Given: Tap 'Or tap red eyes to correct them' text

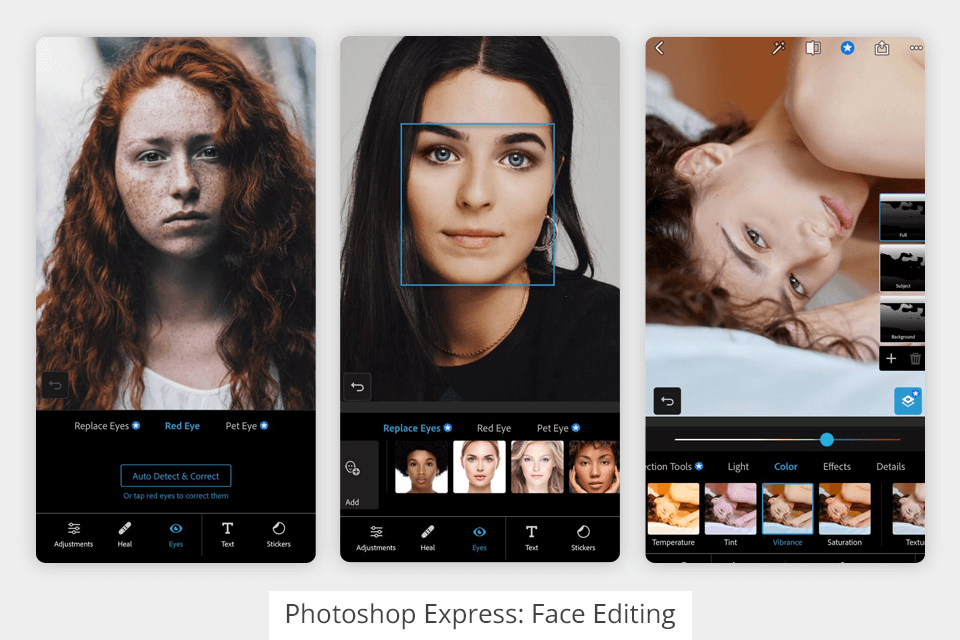Looking at the screenshot, I should 176,496.
